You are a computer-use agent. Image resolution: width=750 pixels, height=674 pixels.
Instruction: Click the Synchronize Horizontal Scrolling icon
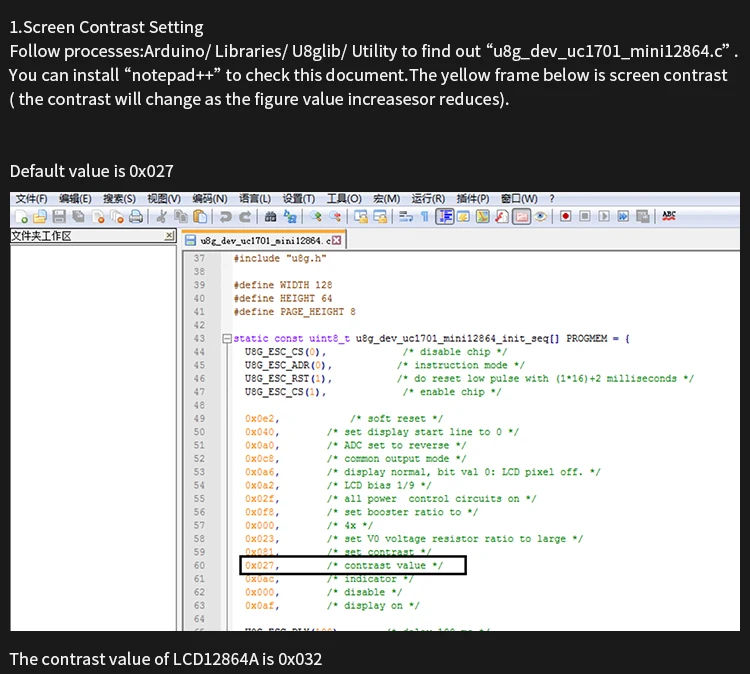click(380, 217)
